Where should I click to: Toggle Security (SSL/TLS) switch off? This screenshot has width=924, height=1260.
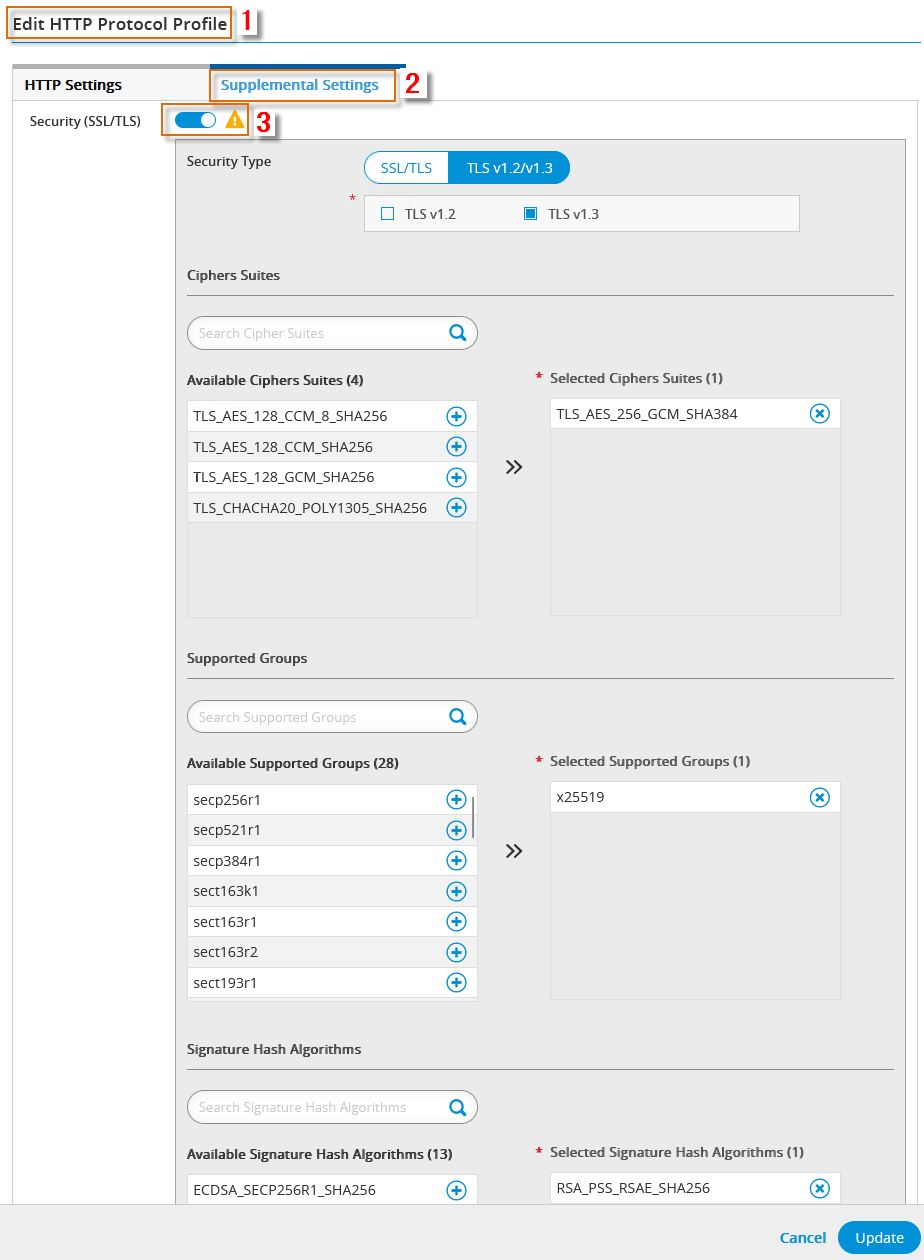pos(195,121)
